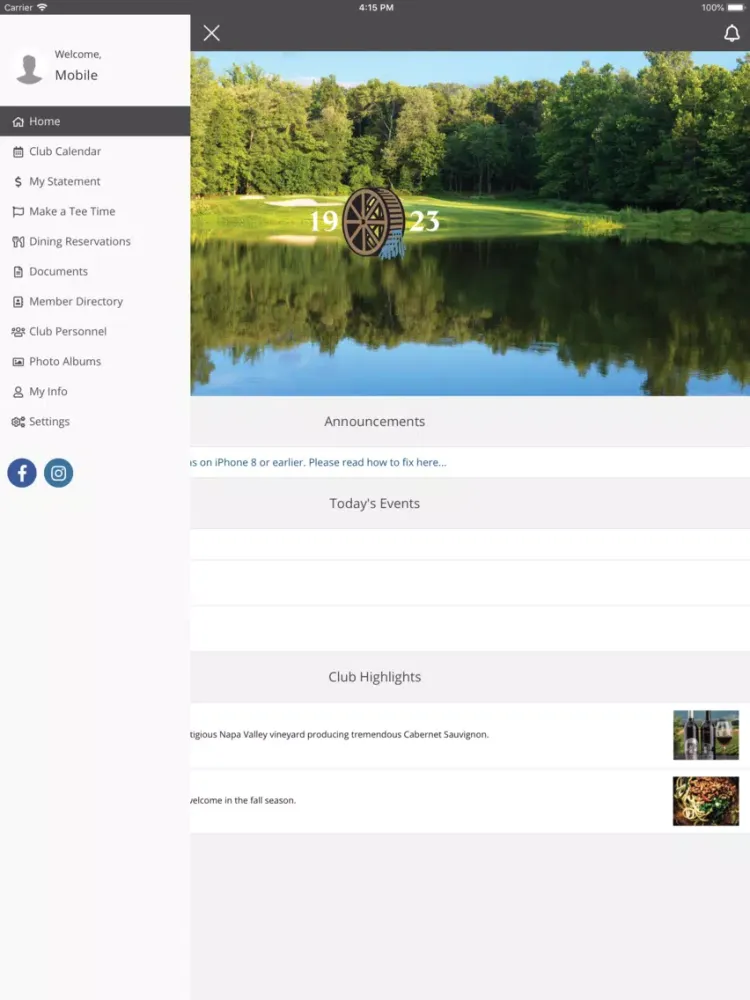The image size is (750, 1000).
Task: Close the side menu with X icon
Action: point(212,33)
